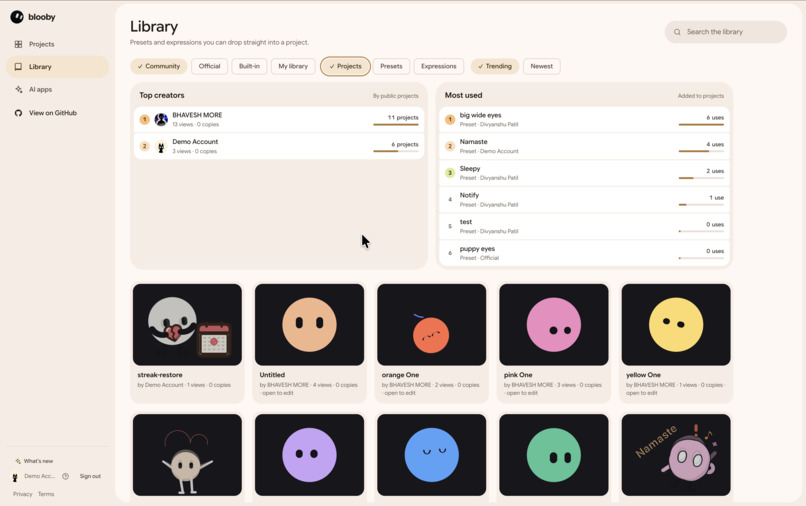Image resolution: width=806 pixels, height=506 pixels.
Task: Toggle the Presets filter chip
Action: tap(391, 66)
